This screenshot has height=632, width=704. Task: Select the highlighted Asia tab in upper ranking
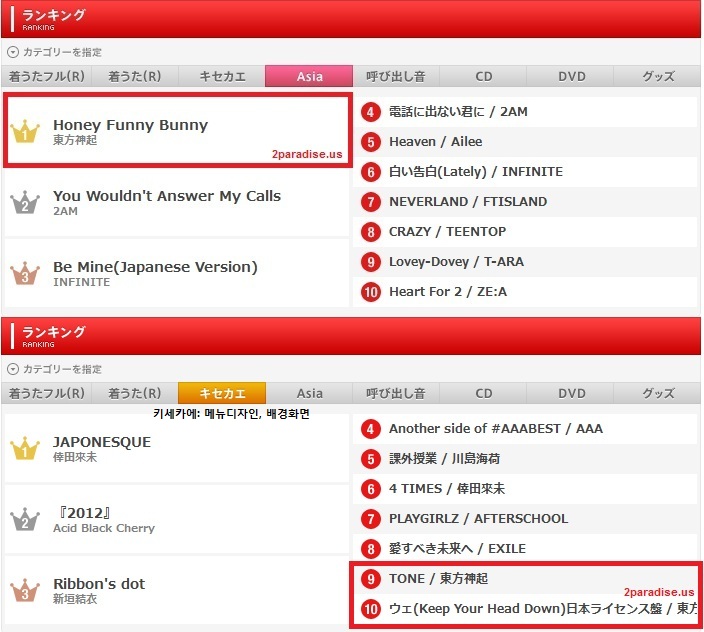309,76
